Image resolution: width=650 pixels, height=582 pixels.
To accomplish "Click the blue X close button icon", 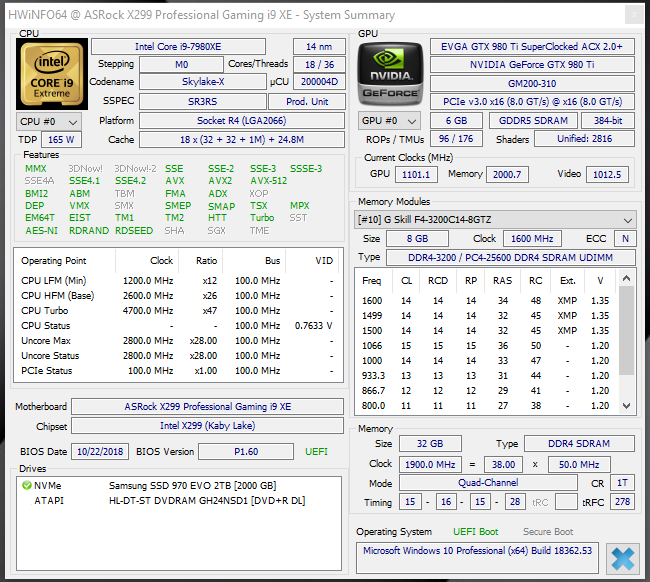I will click(x=623, y=559).
